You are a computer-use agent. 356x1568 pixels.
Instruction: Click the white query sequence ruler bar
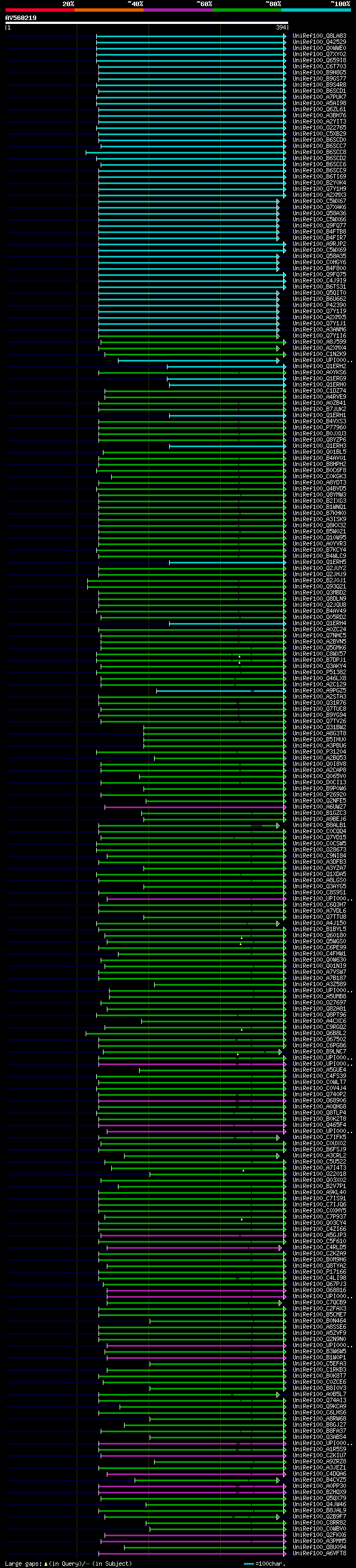[147, 23]
